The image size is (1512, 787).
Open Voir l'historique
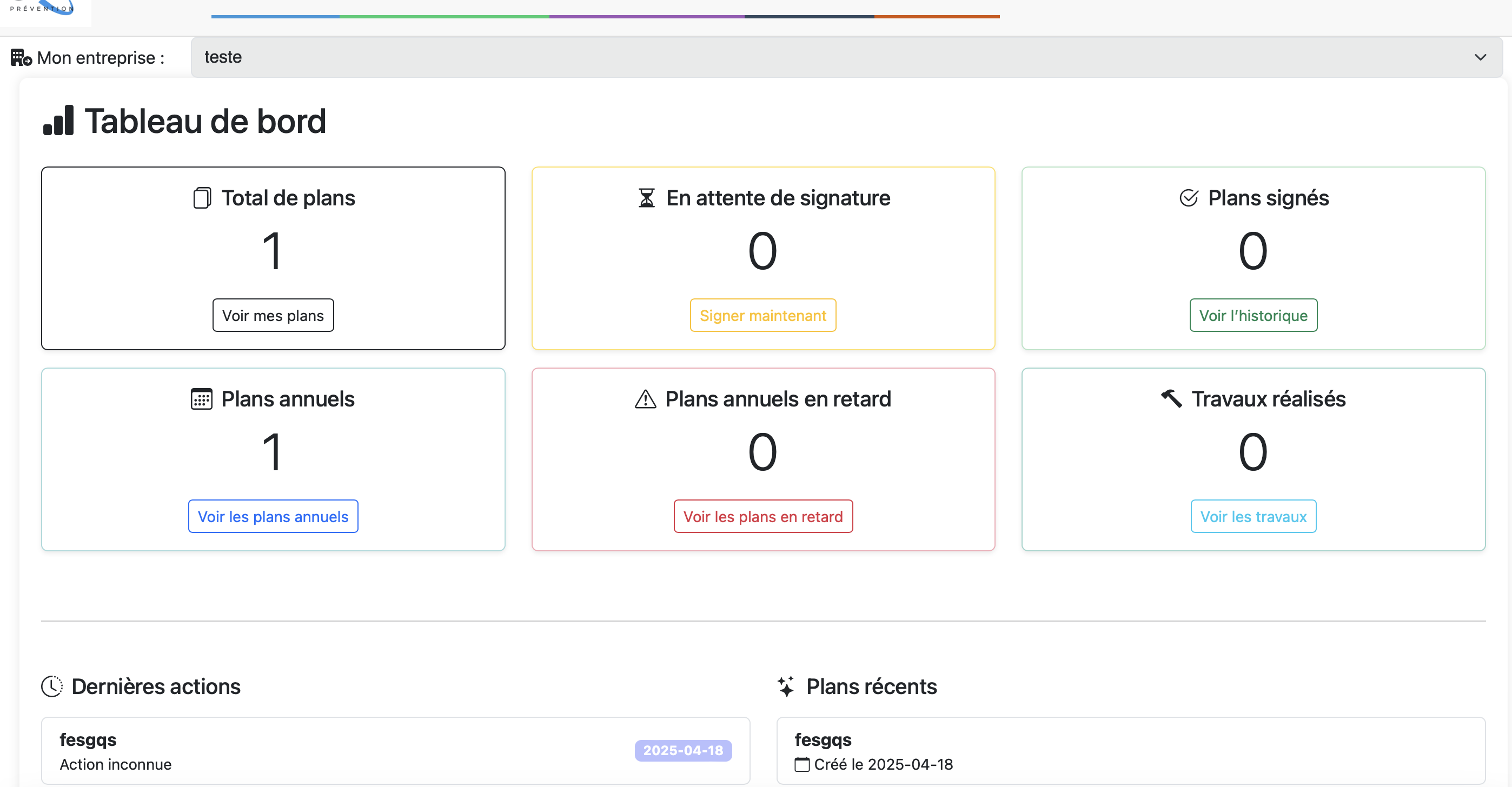click(x=1253, y=315)
